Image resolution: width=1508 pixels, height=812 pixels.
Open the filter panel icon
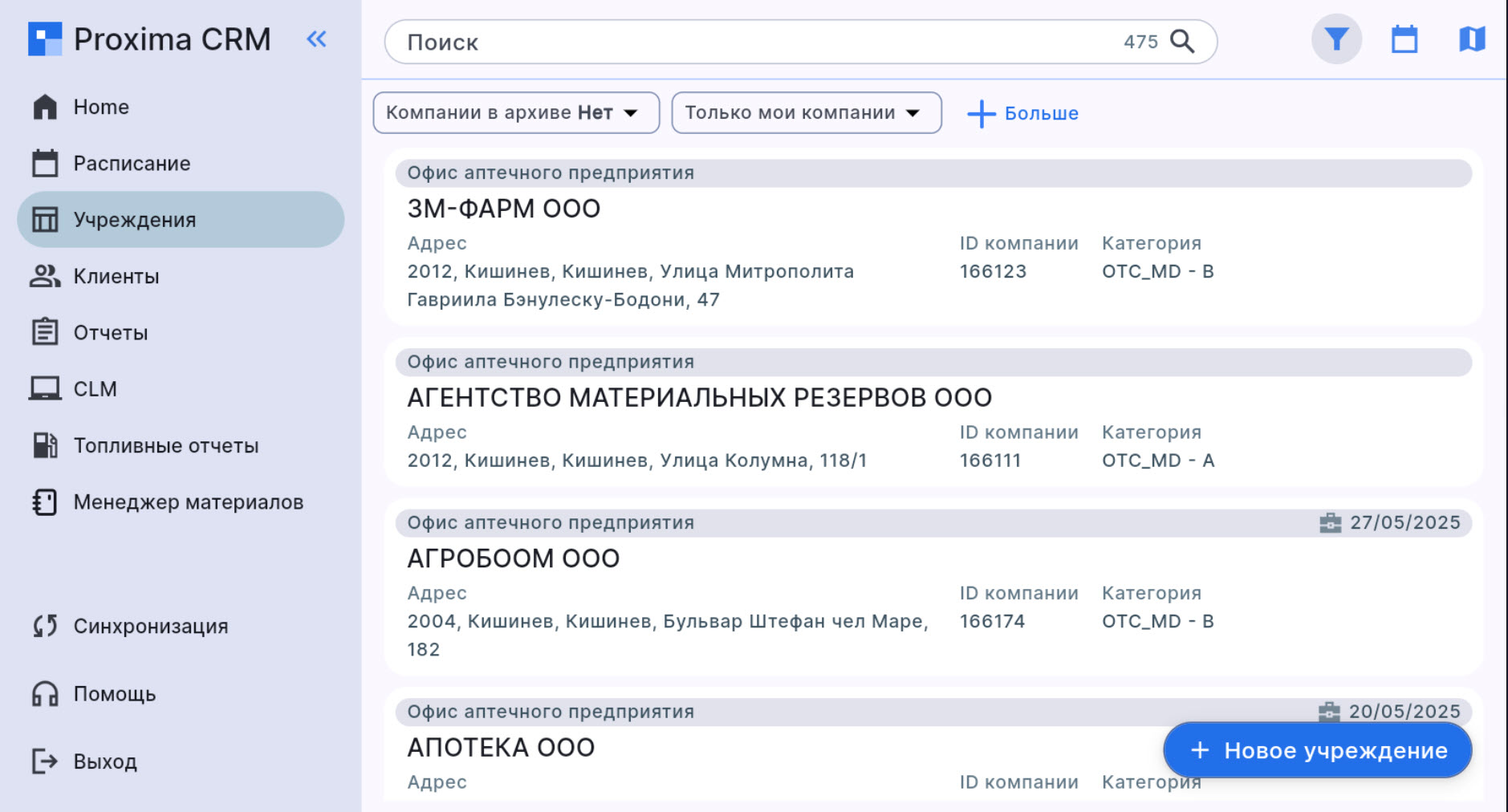point(1335,39)
